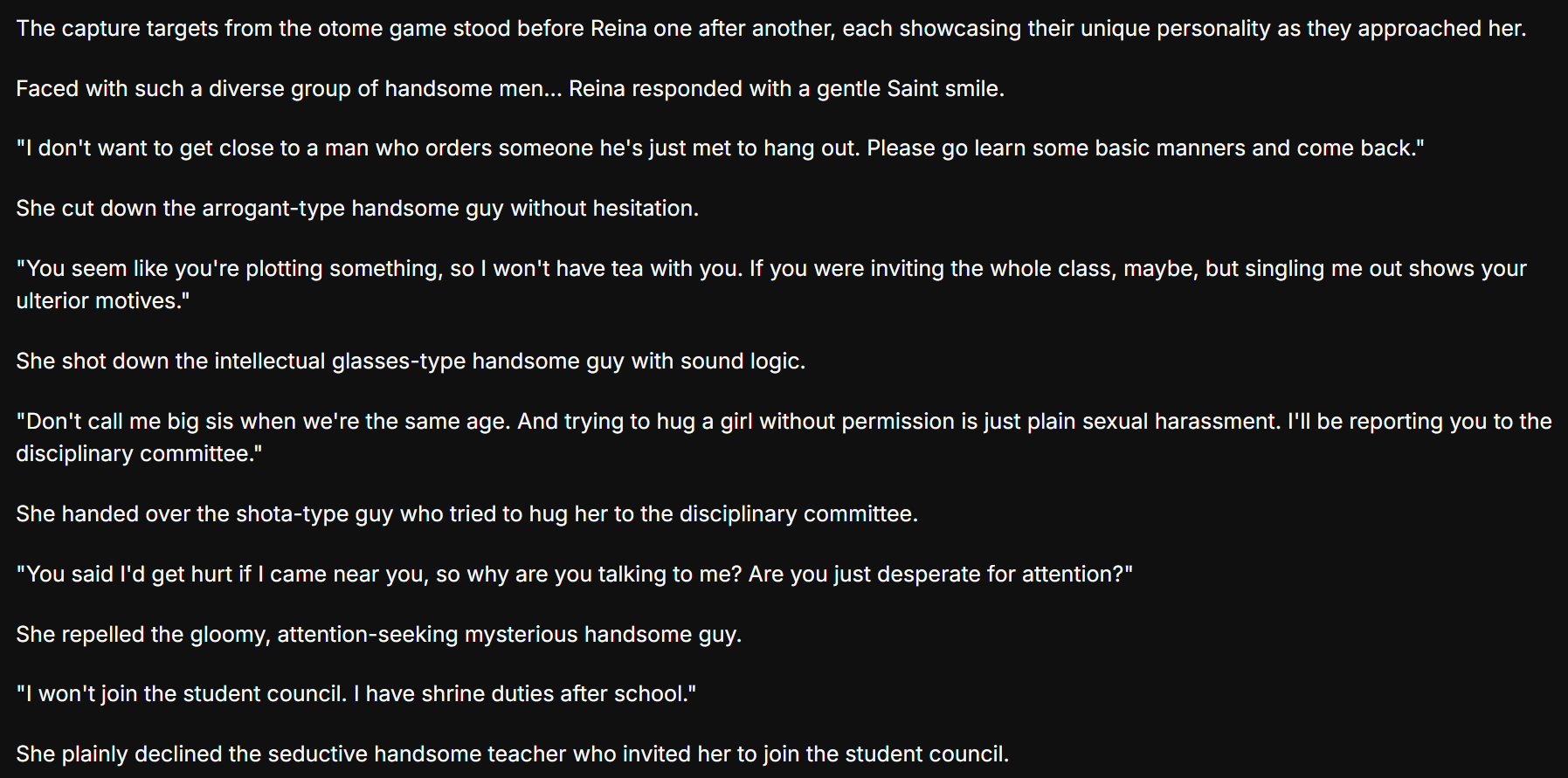
Task: Click the sentence about Reina's gentle Saint smile
Action: [x=509, y=89]
